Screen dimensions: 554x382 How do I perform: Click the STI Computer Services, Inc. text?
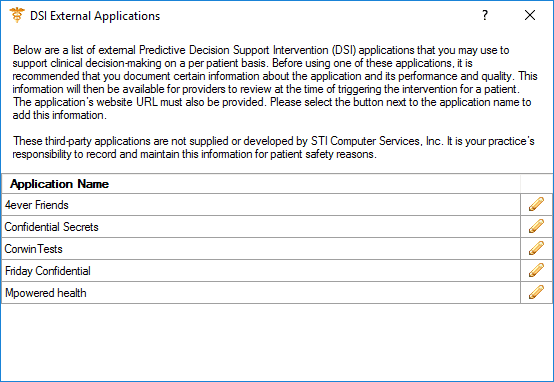coord(377,141)
